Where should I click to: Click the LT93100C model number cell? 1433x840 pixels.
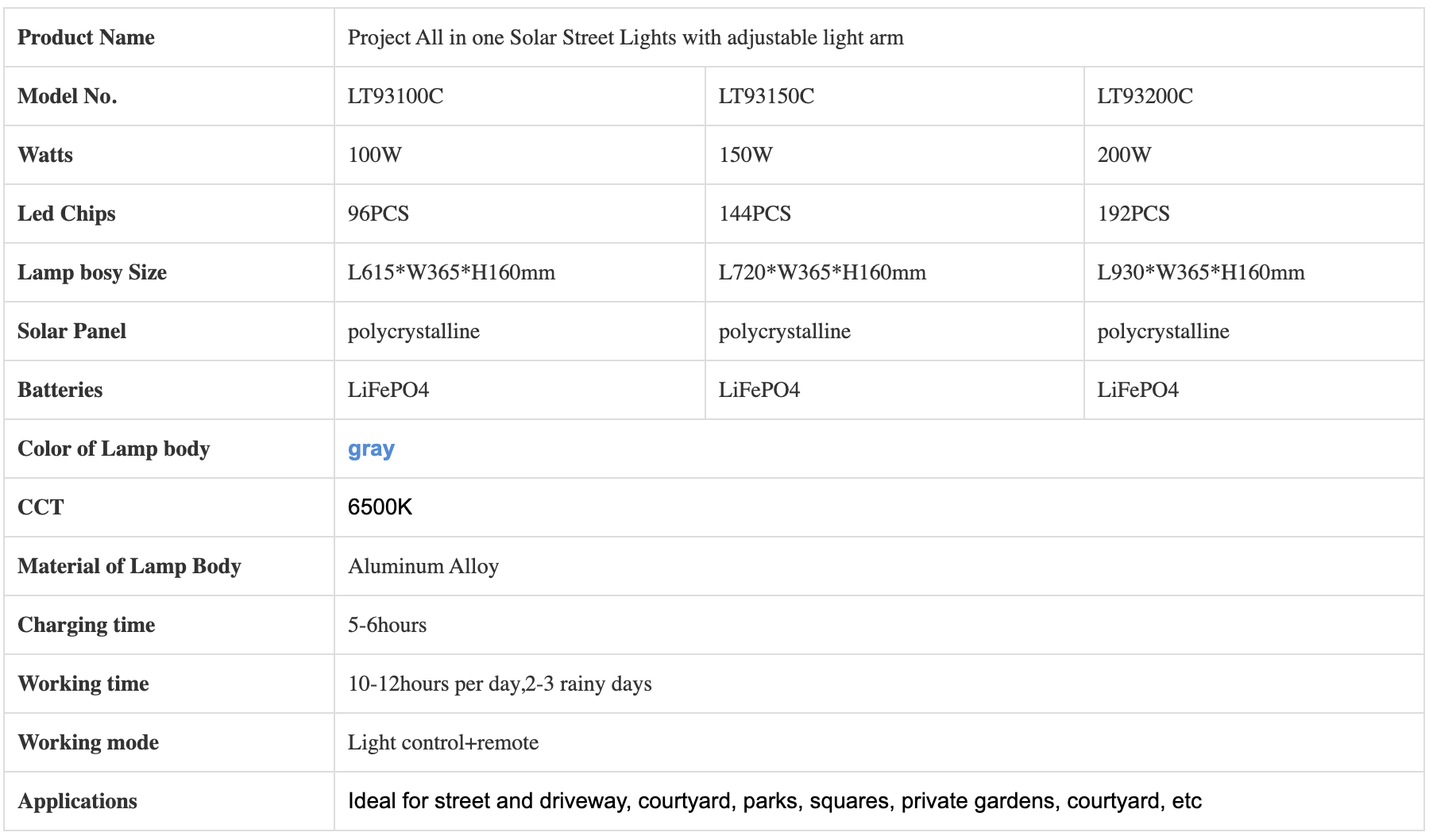pos(396,96)
